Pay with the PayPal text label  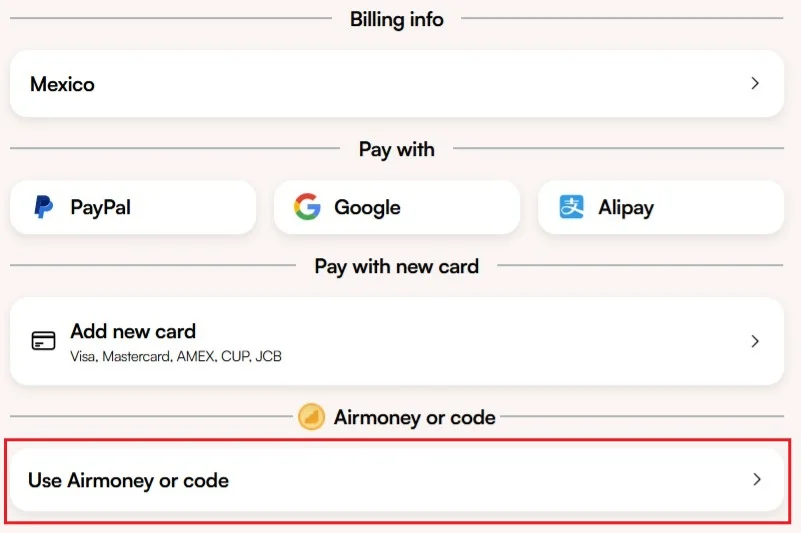[100, 208]
